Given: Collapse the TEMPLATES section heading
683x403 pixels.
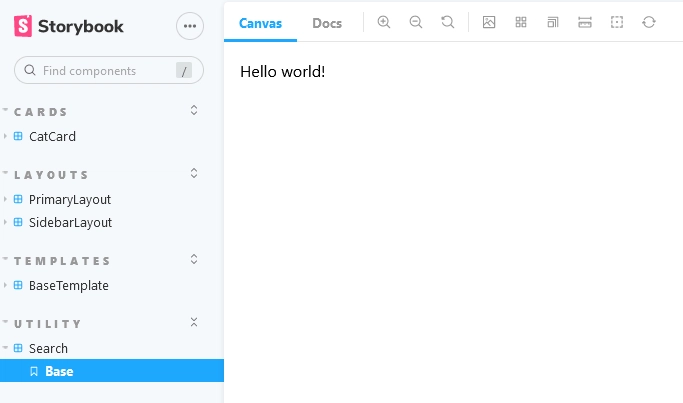Looking at the screenshot, I should tap(62, 261).
